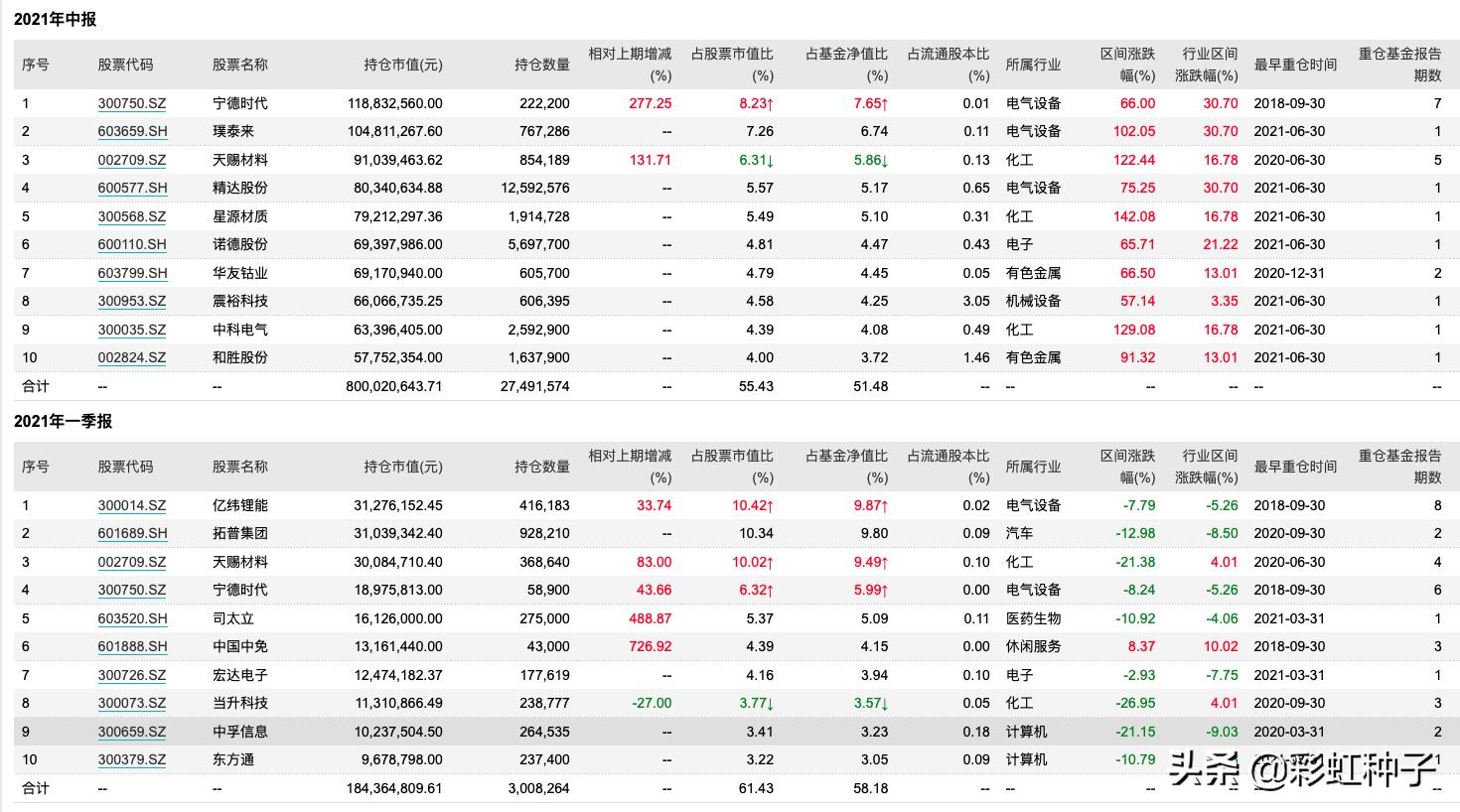The width and height of the screenshot is (1460, 812).
Task: Click the 2021年一季报 section heading
Action: (63, 421)
